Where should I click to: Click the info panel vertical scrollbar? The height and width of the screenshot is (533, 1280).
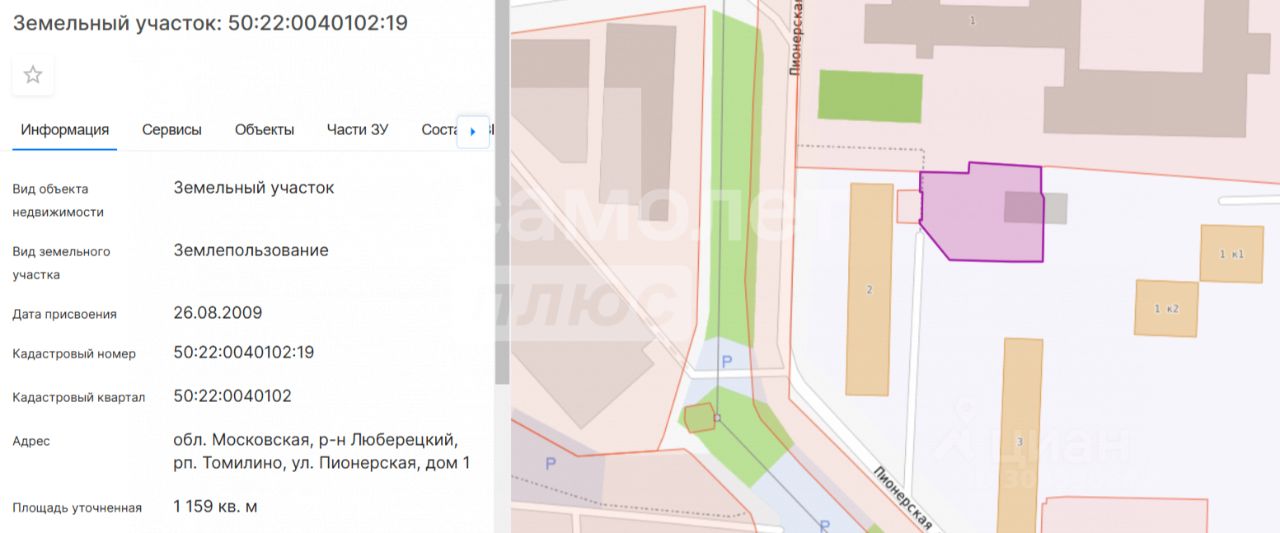503,200
